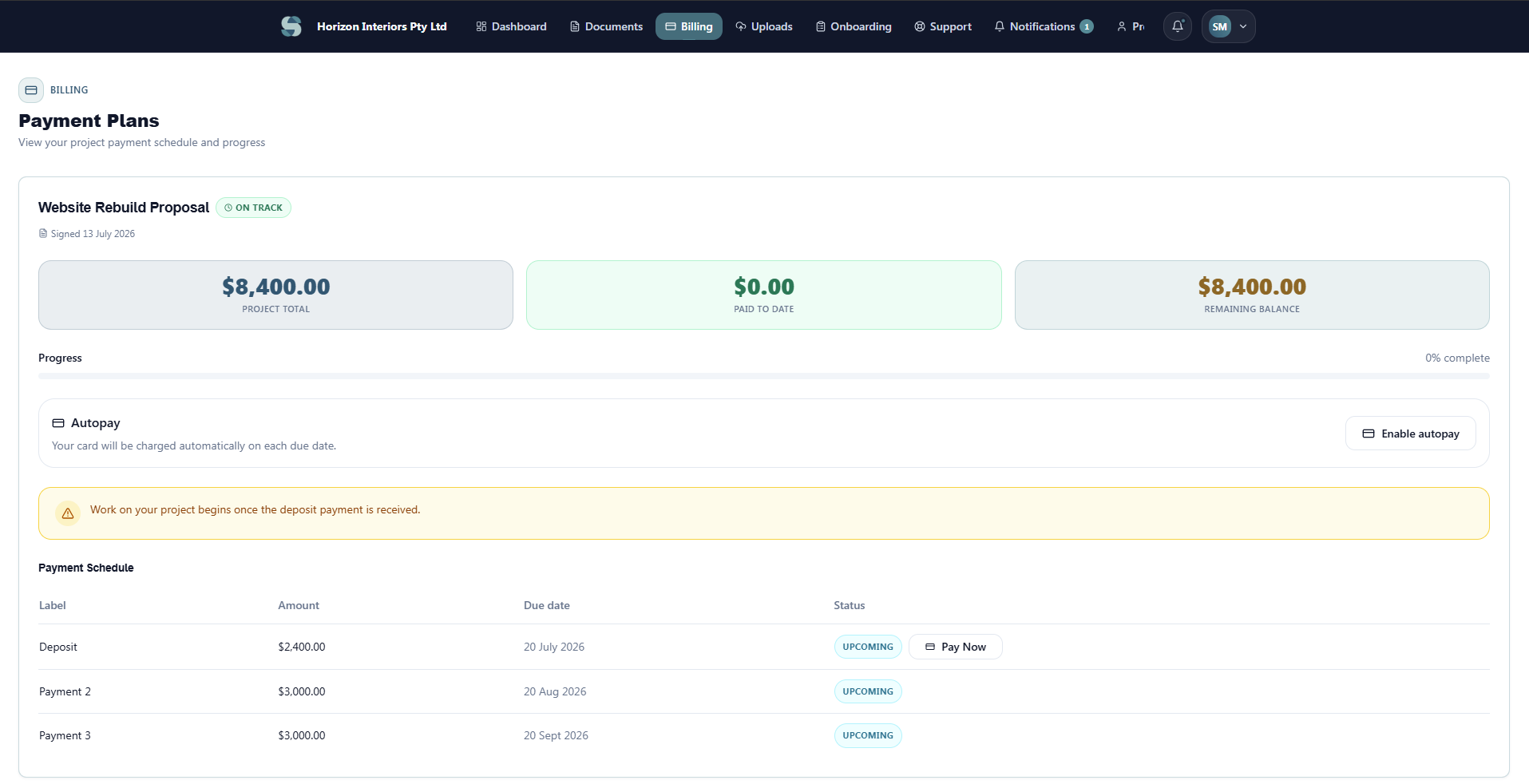Click the Signed 13 July 2026 text
1529x784 pixels.
93,234
